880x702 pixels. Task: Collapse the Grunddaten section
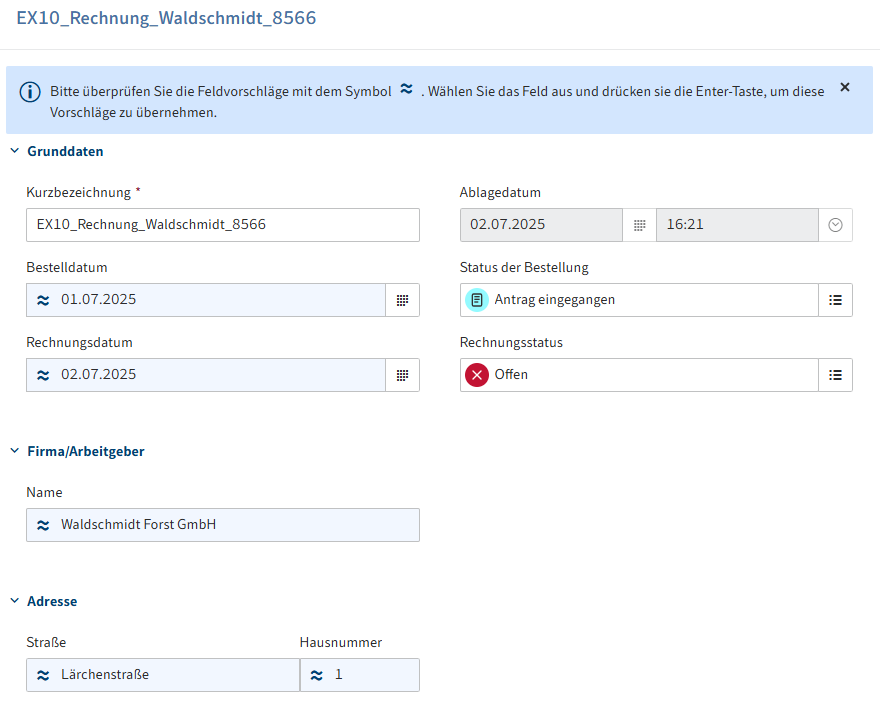15,151
